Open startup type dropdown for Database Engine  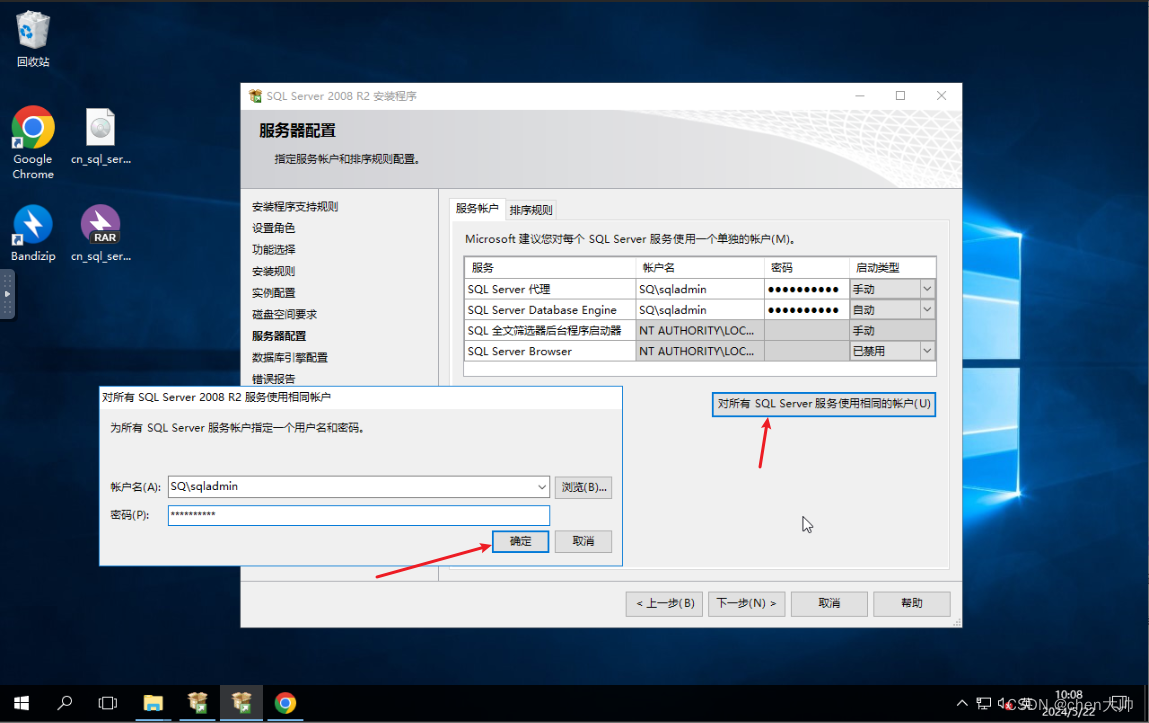tap(927, 310)
